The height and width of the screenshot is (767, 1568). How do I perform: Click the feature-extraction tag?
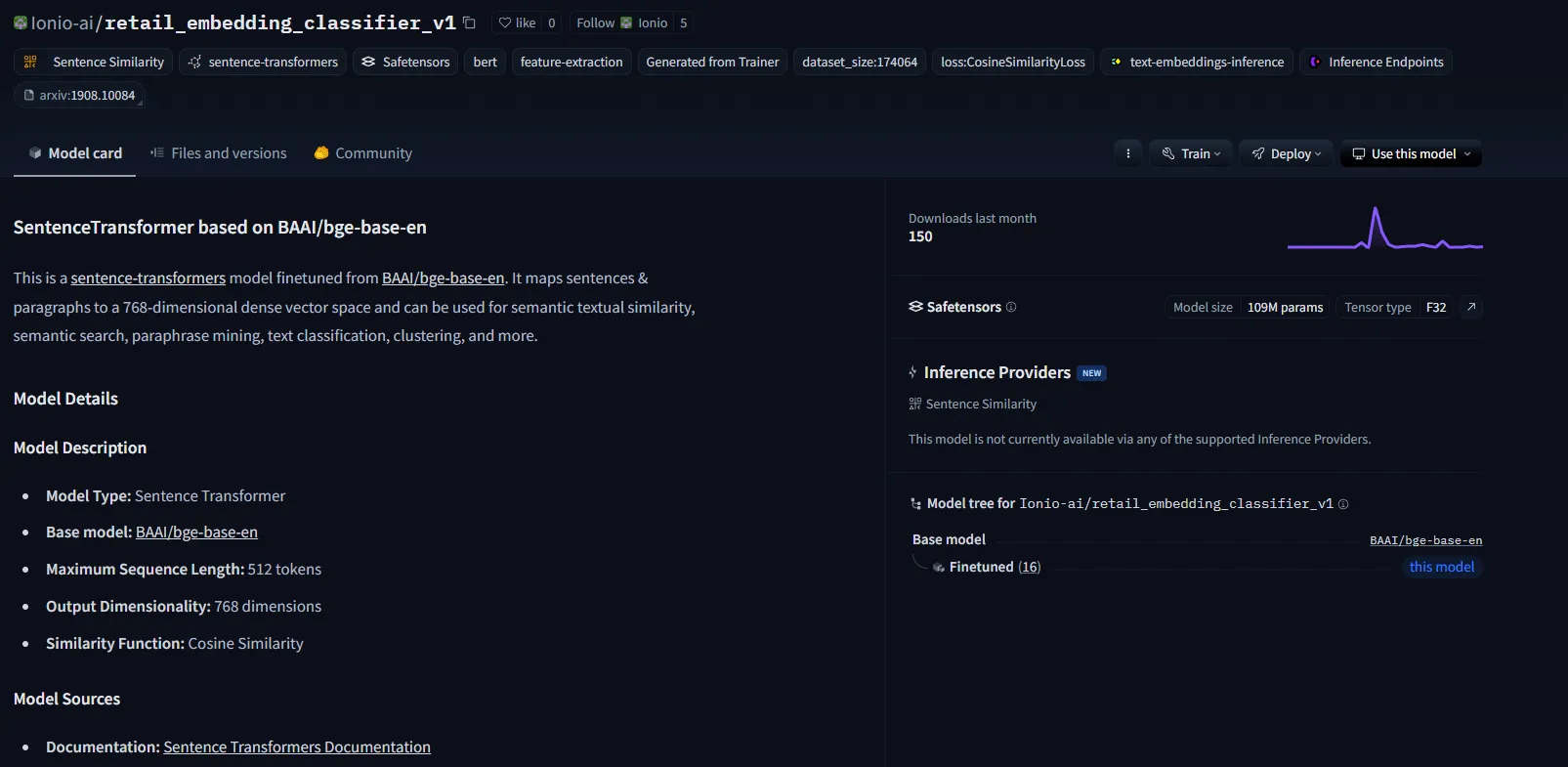(572, 62)
